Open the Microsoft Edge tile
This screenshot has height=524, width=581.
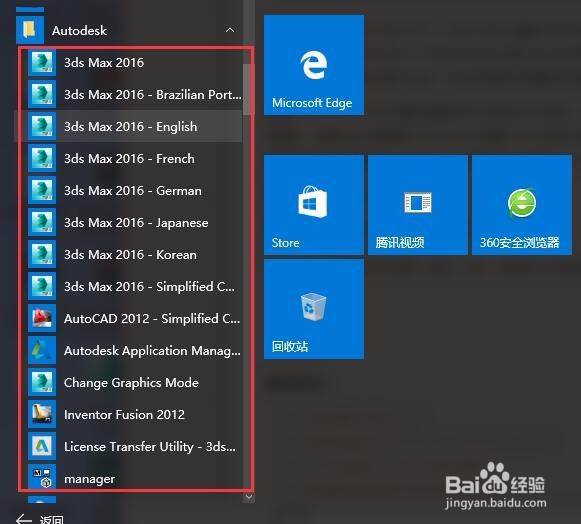click(x=313, y=65)
